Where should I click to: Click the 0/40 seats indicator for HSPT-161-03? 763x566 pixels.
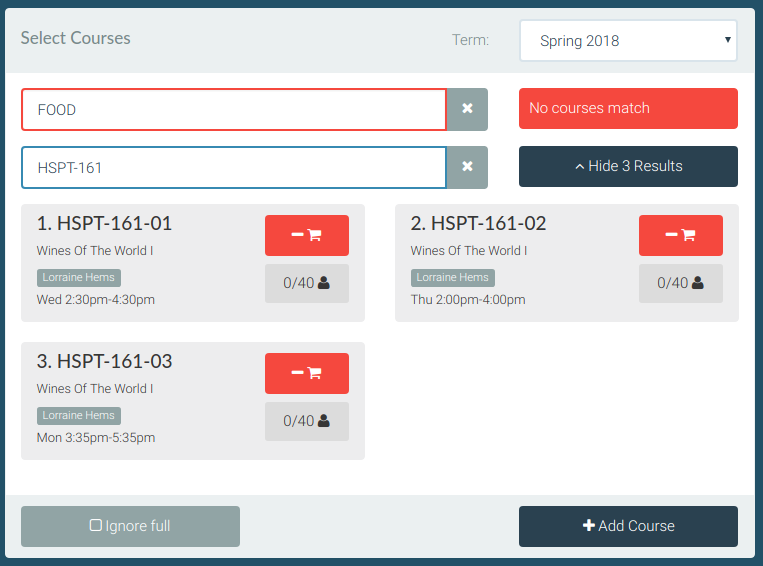(307, 421)
